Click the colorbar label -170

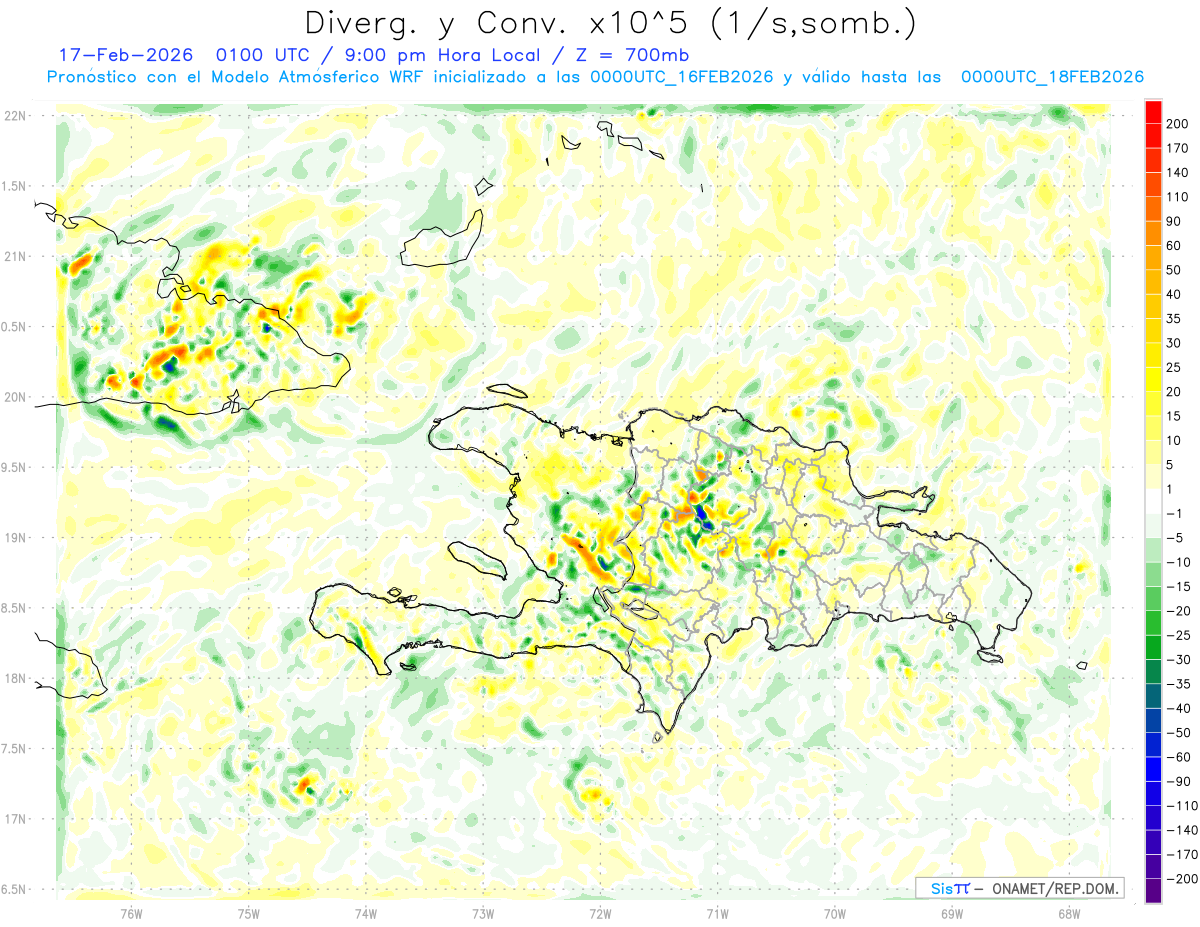pyautogui.click(x=1182, y=854)
